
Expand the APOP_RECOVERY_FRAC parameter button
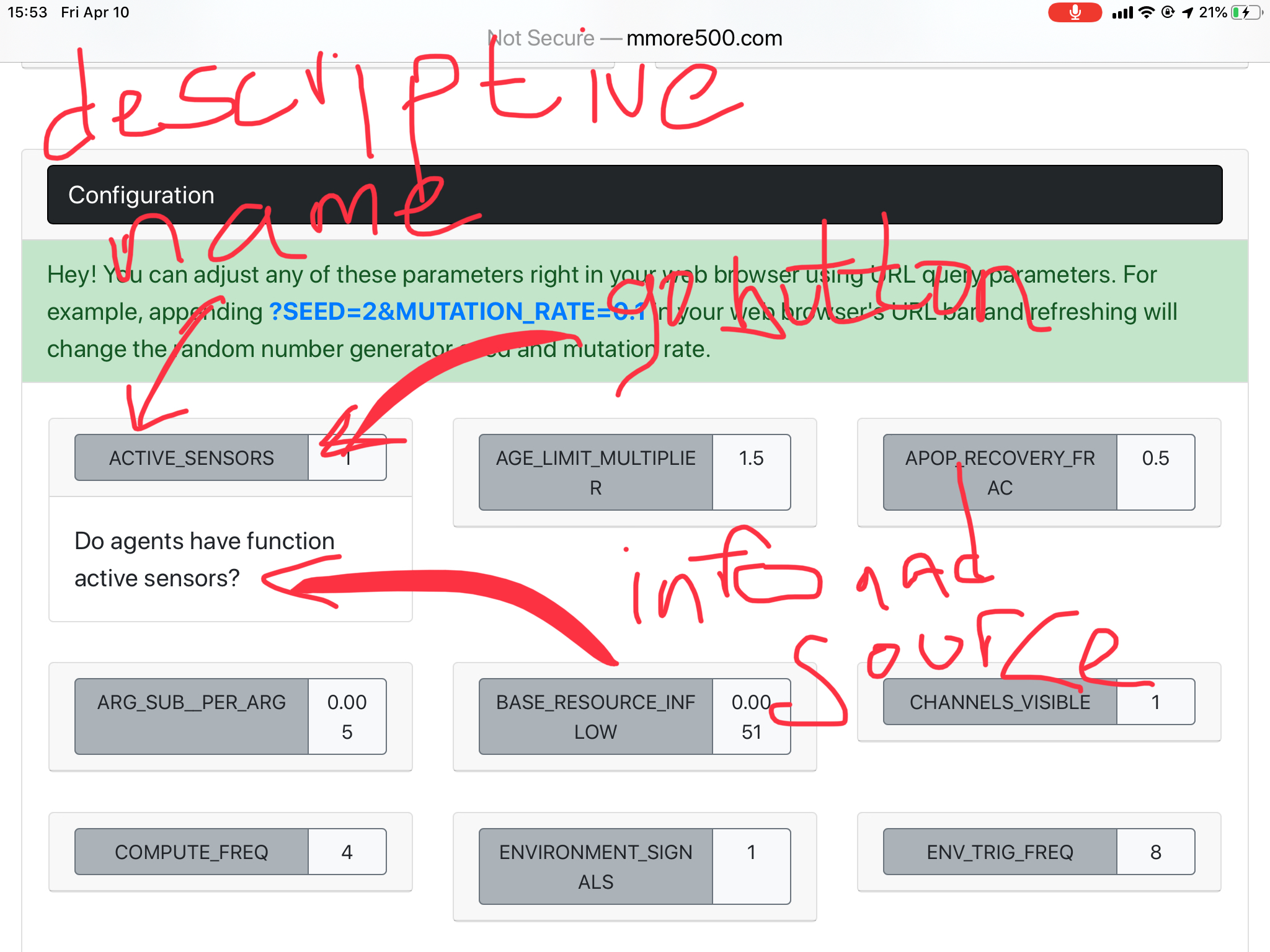(1000, 472)
